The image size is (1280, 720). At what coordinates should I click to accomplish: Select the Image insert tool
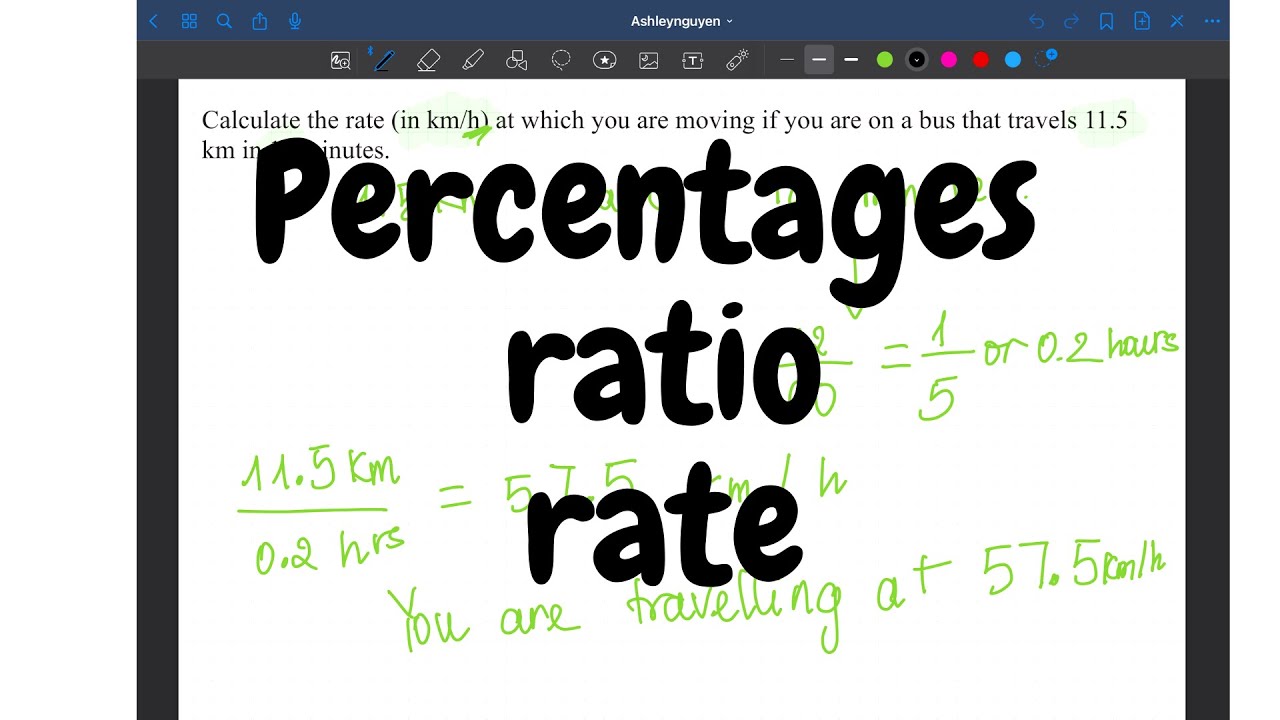(x=649, y=60)
